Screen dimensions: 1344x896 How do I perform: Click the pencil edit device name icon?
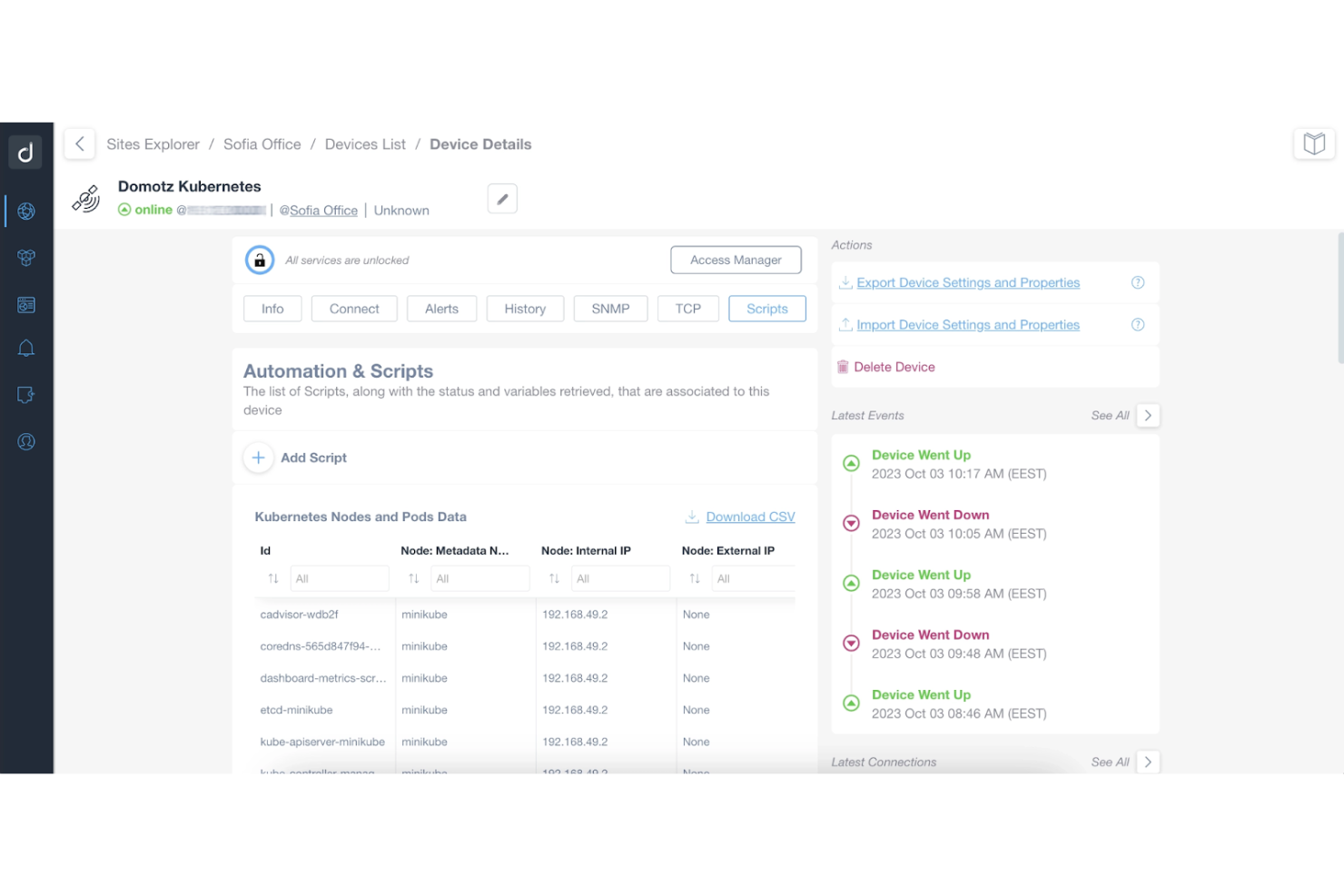[502, 199]
